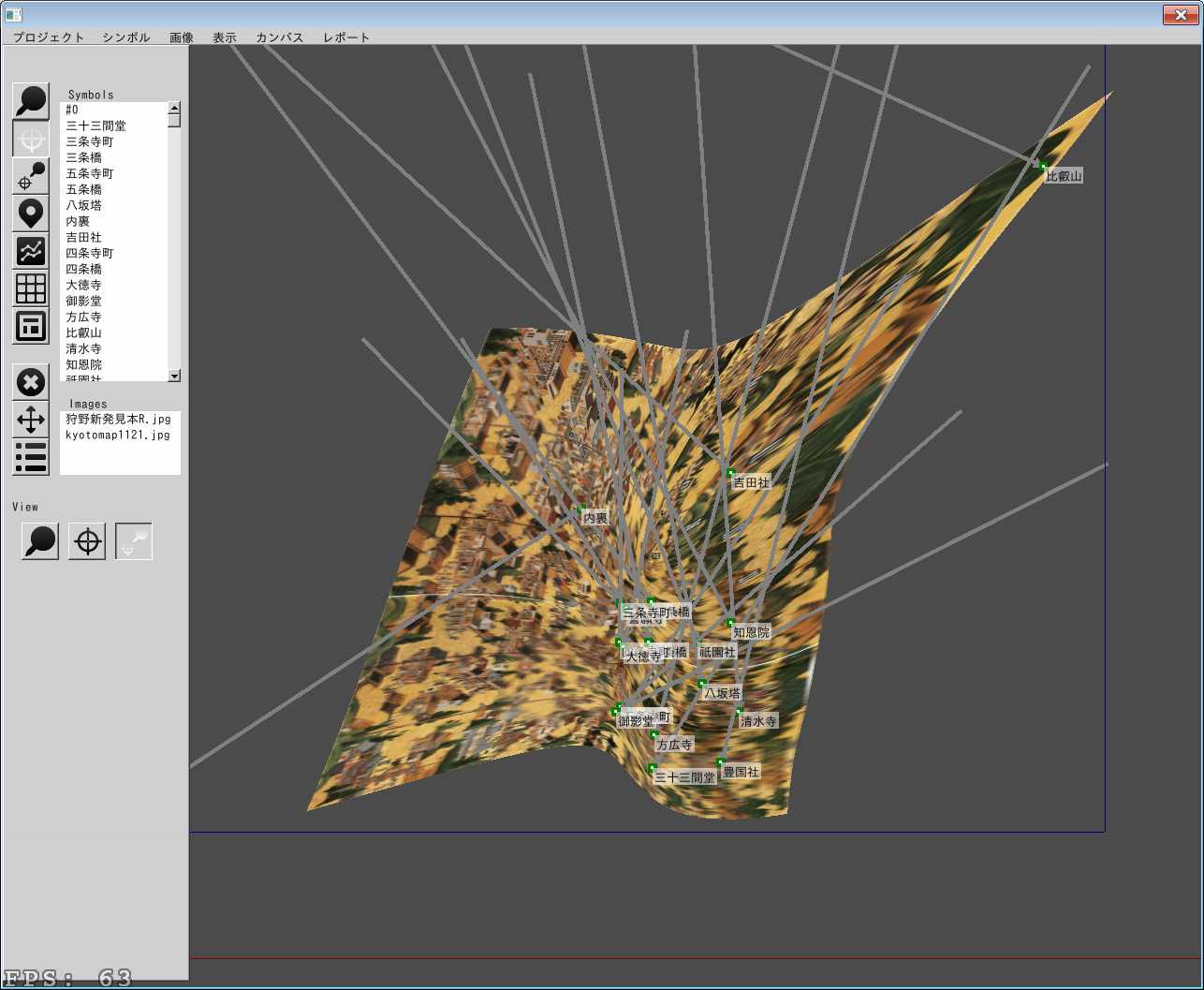Open the 画像 menu
Image resolution: width=1204 pixels, height=990 pixels.
(182, 37)
